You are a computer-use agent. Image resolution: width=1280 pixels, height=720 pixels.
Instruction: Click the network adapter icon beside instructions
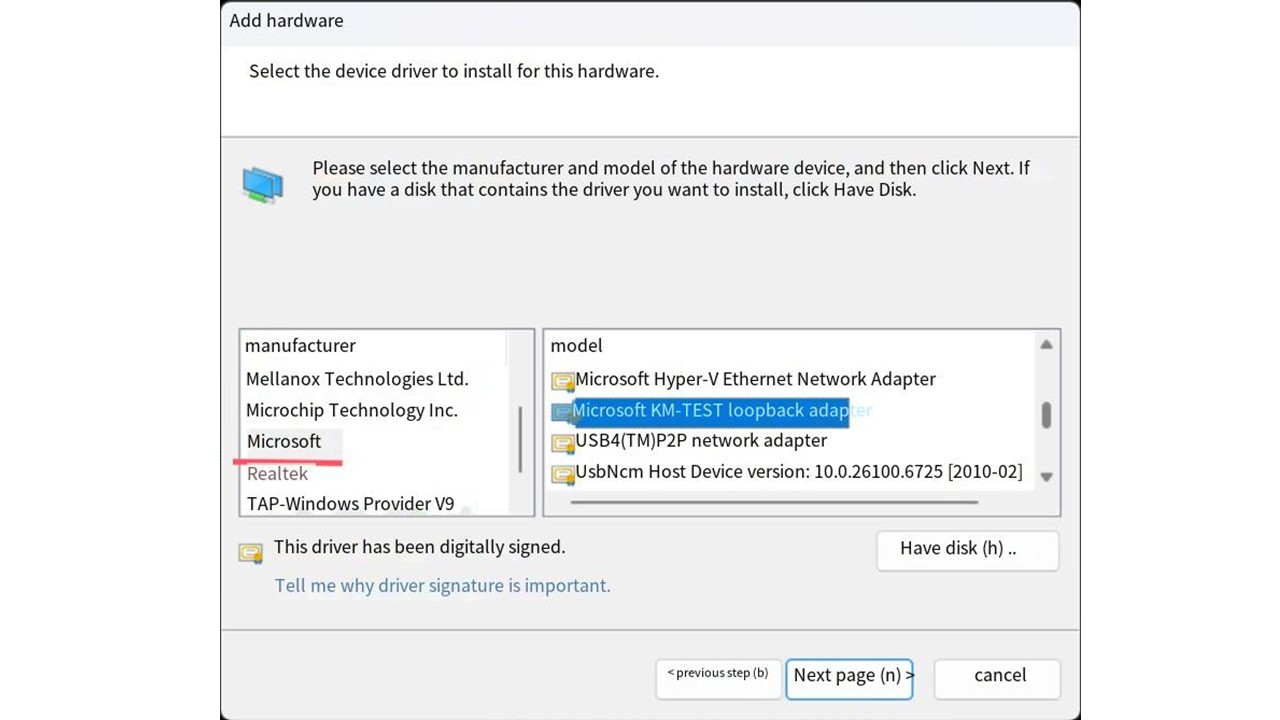(263, 185)
